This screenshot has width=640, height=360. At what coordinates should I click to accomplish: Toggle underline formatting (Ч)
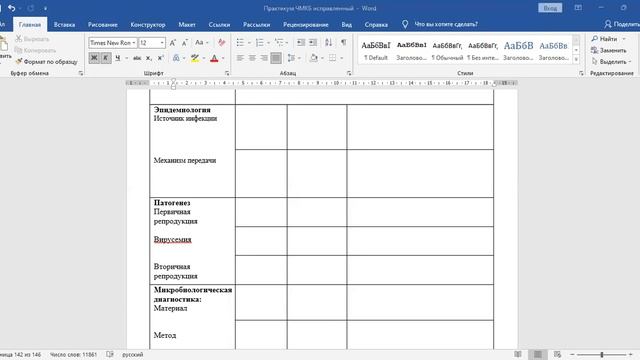click(118, 58)
